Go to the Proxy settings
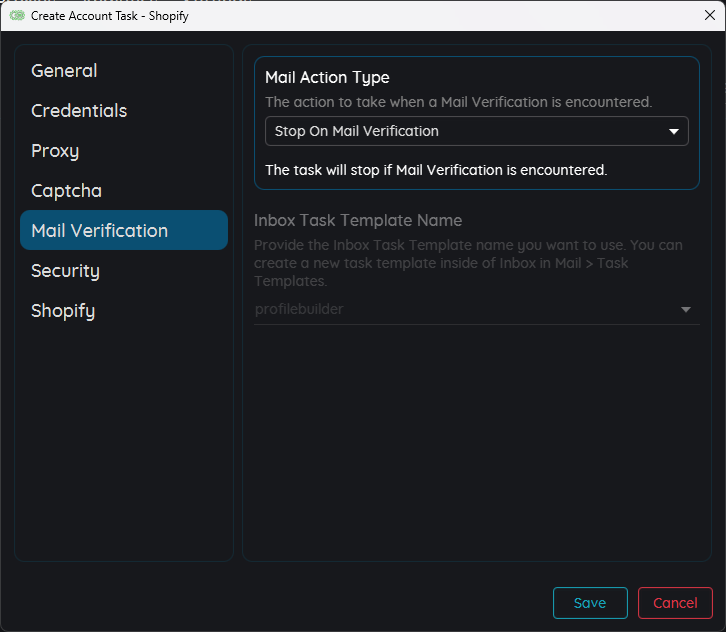The width and height of the screenshot is (726, 632). pyautogui.click(x=55, y=151)
